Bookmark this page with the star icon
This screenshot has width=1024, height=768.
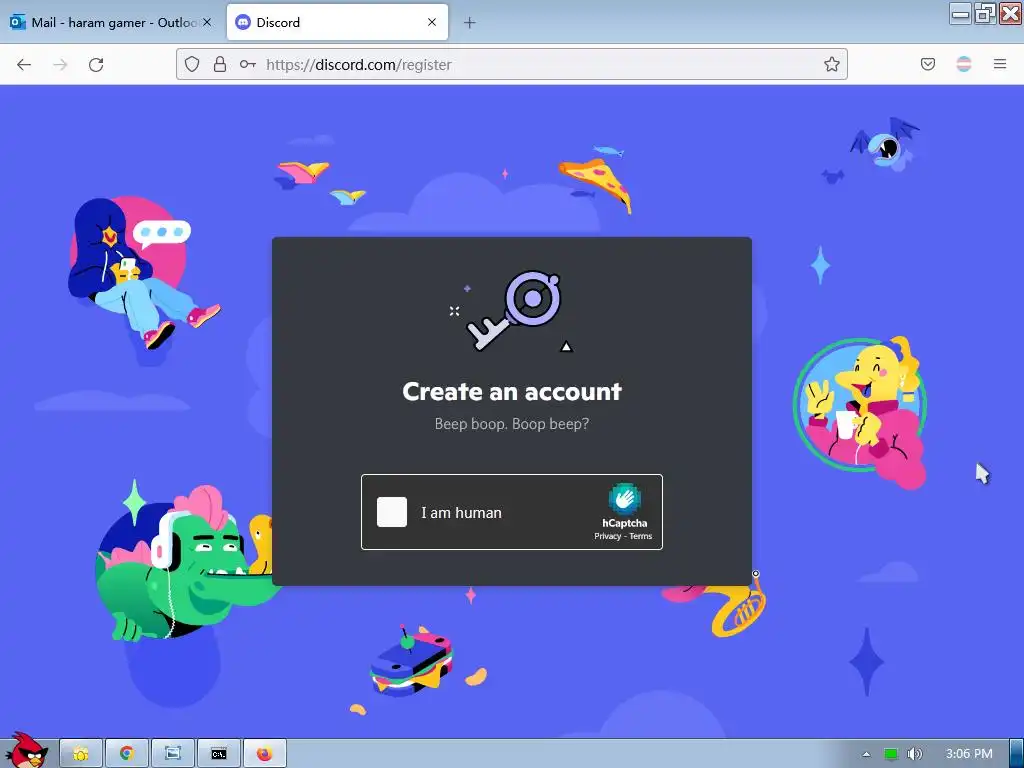(831, 64)
